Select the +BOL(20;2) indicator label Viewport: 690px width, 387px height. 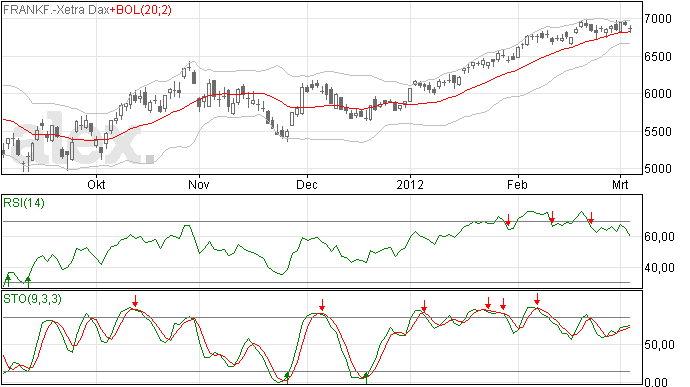[140, 10]
